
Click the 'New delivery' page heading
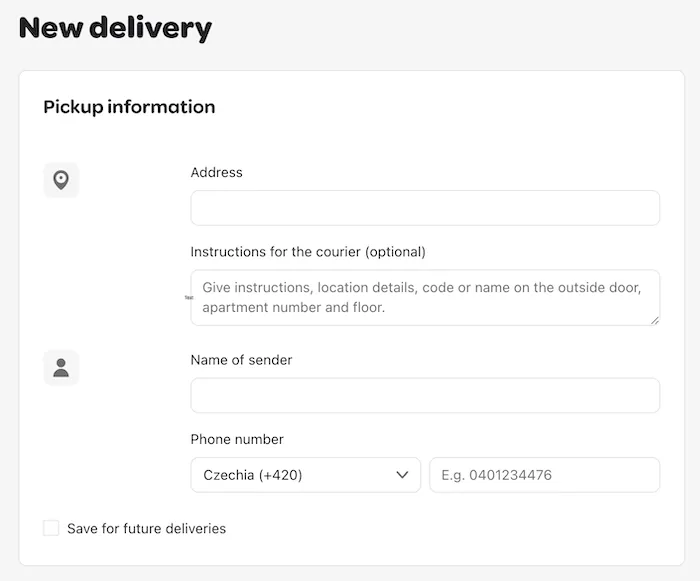[115, 28]
